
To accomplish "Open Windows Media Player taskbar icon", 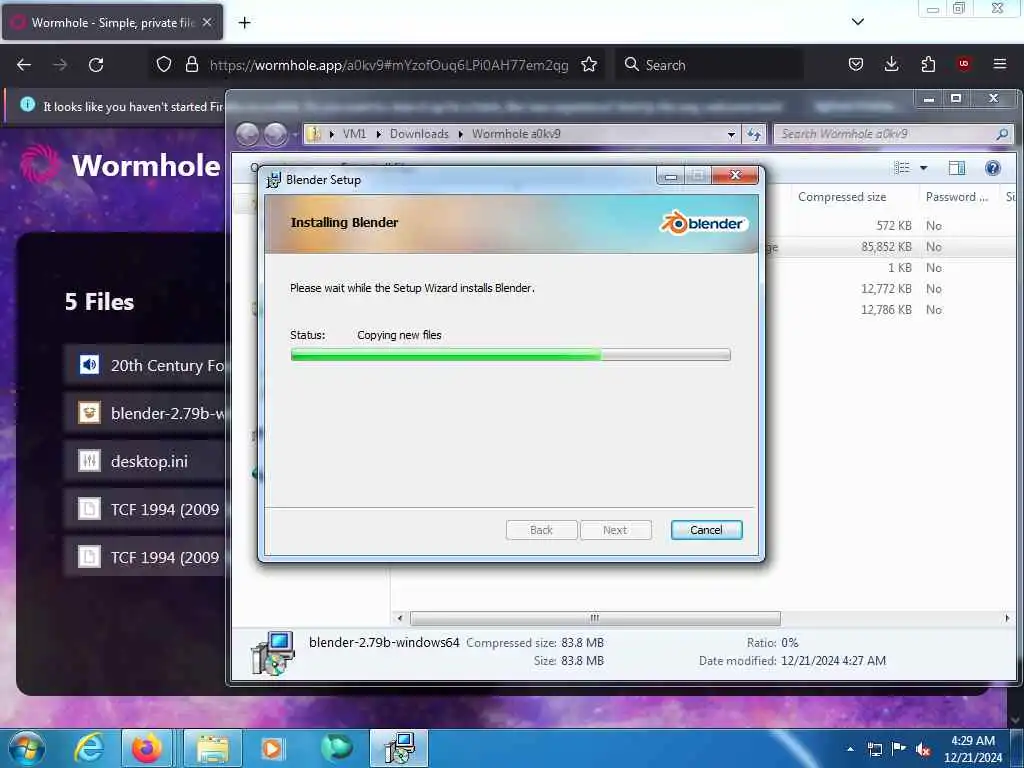I will point(272,748).
